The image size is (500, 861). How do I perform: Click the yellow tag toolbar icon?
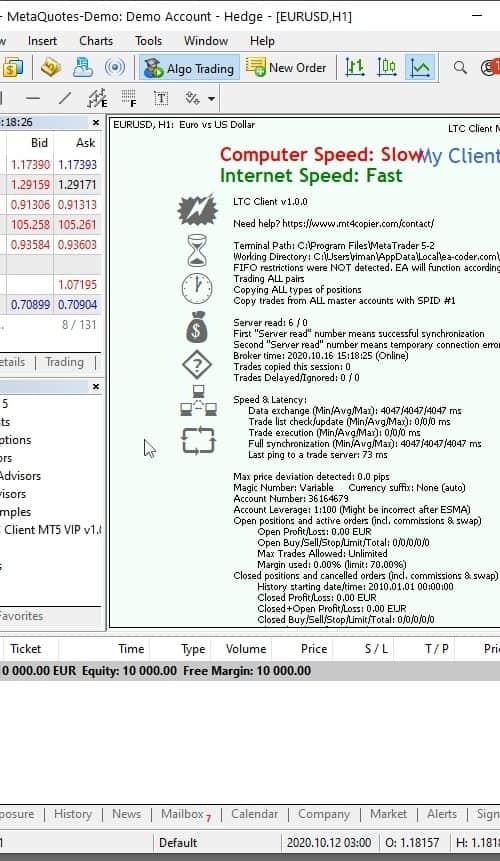point(51,68)
